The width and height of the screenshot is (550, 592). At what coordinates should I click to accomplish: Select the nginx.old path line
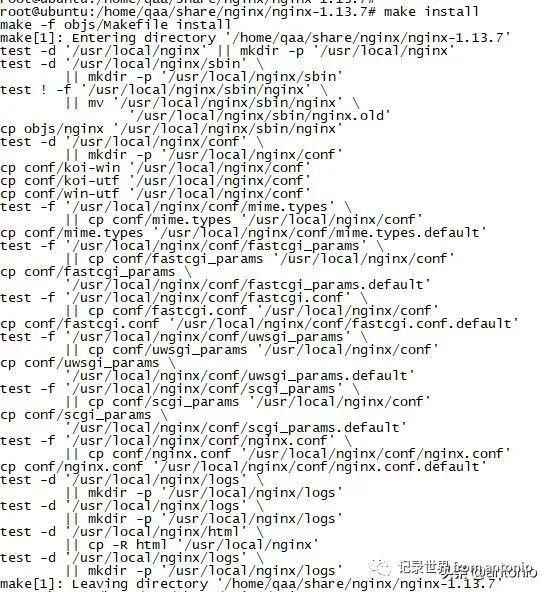(x=260, y=116)
